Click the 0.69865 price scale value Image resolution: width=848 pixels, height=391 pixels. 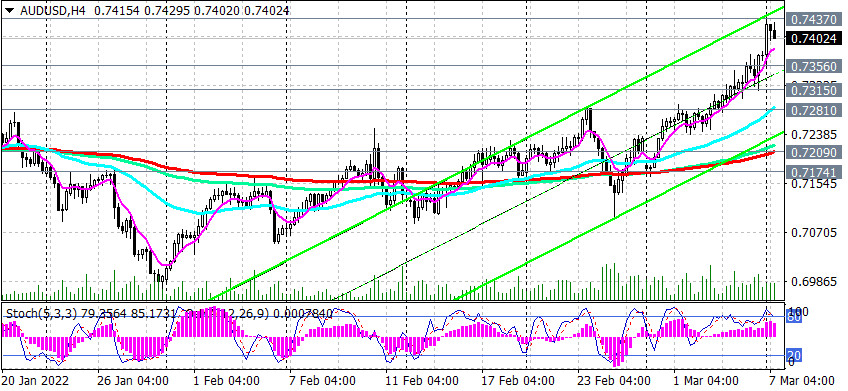coord(814,282)
